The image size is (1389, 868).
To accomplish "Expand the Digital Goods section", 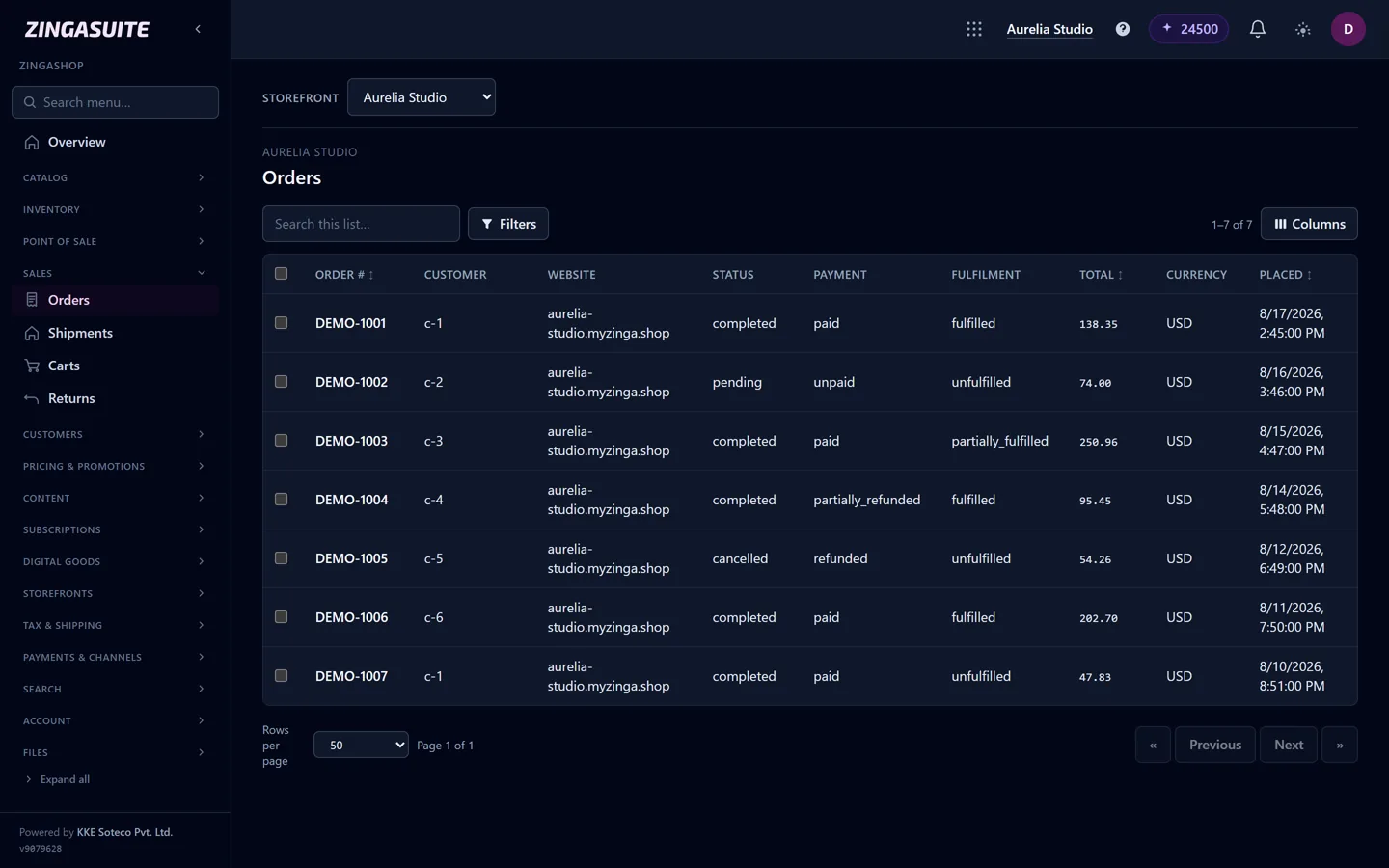I will tap(115, 561).
